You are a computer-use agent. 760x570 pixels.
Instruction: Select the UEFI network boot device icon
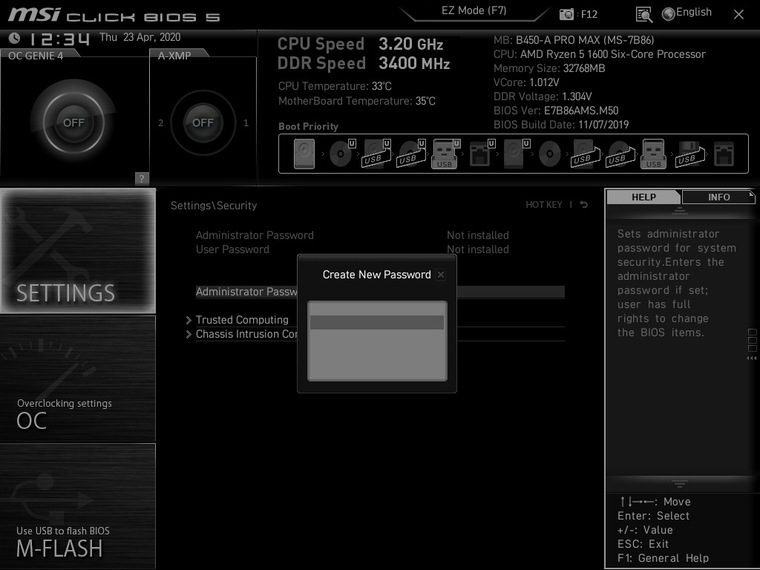pos(482,154)
